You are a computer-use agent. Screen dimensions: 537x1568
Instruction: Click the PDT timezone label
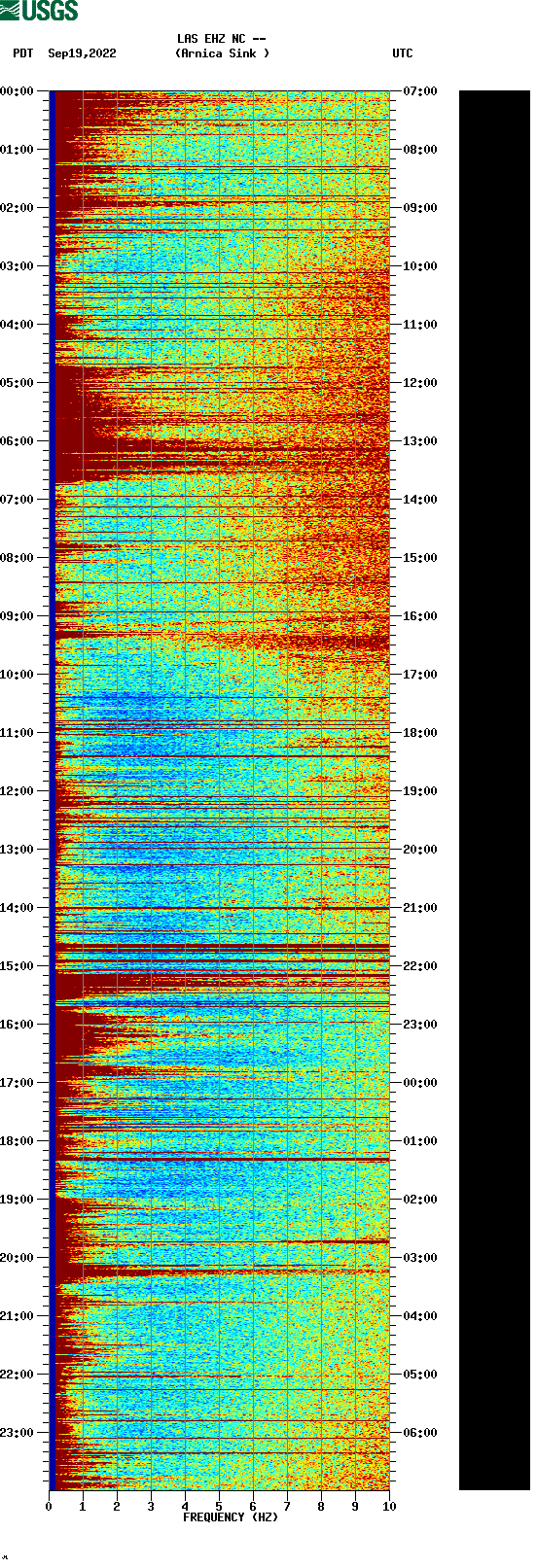click(x=23, y=53)
